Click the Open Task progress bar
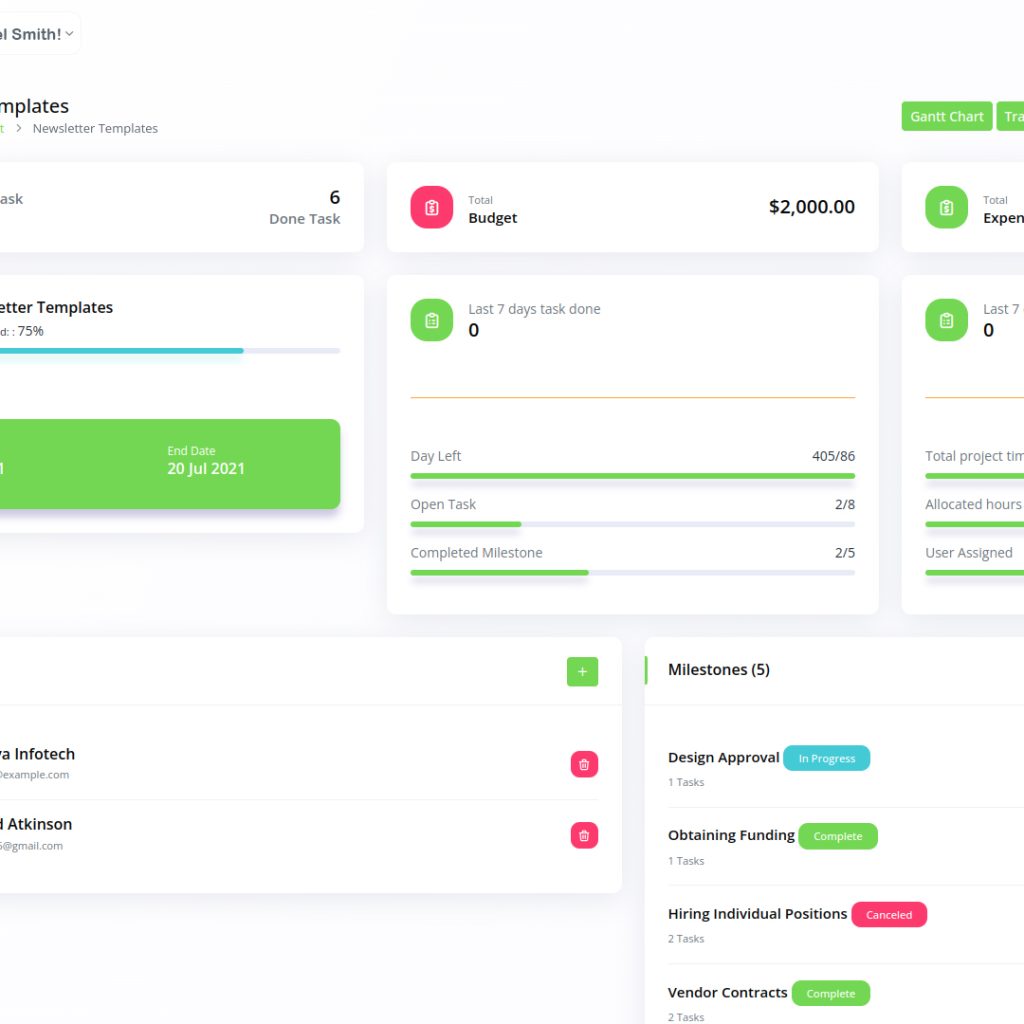 pyautogui.click(x=632, y=524)
